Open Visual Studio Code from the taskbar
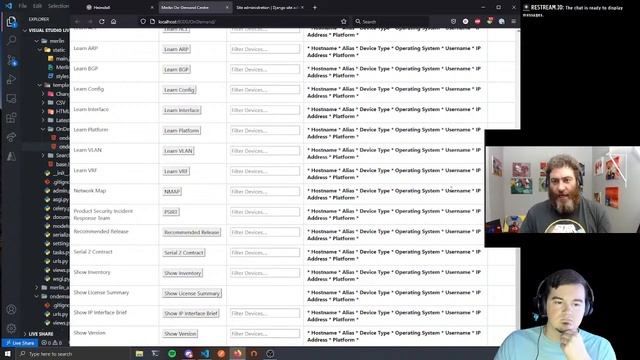The image size is (640, 360). pos(205,353)
